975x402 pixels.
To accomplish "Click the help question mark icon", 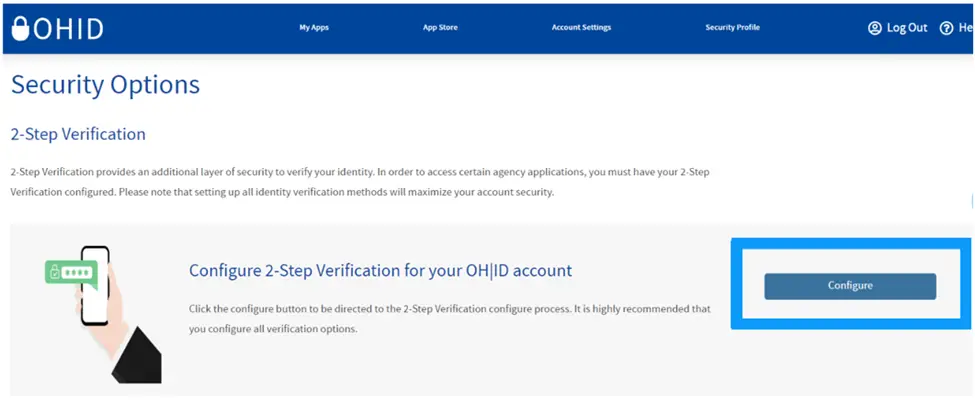I will click(x=946, y=29).
